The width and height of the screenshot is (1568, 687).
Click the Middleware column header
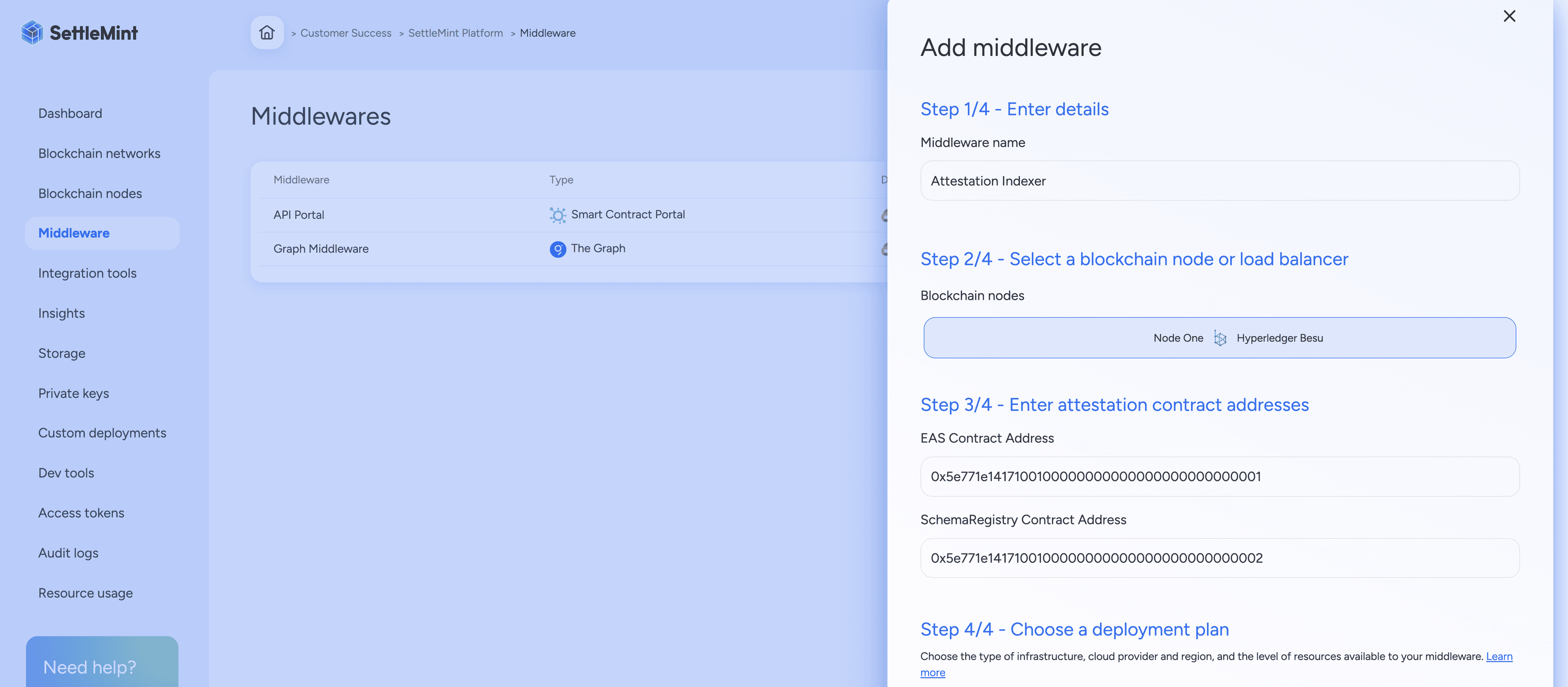point(301,180)
